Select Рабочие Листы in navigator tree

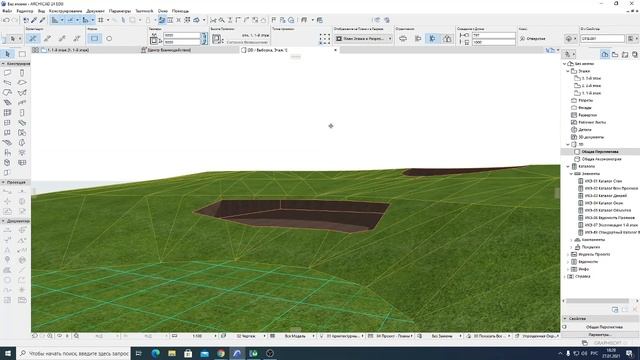pos(592,122)
